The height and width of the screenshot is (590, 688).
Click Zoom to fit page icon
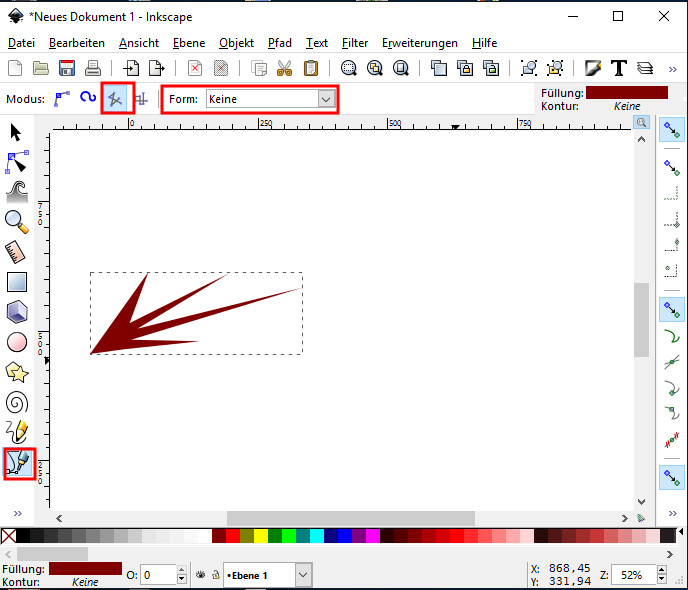pos(401,68)
